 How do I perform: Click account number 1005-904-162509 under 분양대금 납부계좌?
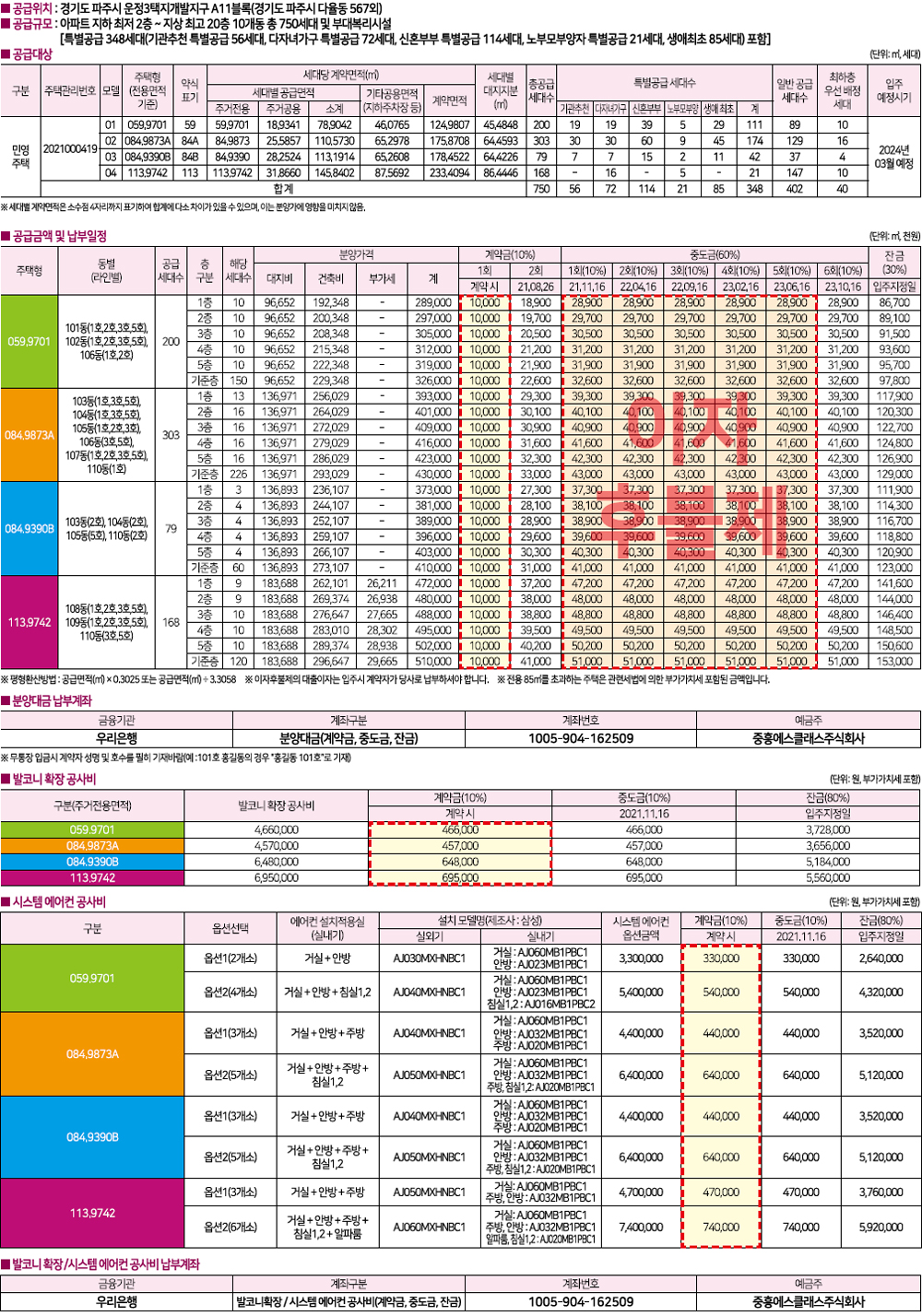580,738
